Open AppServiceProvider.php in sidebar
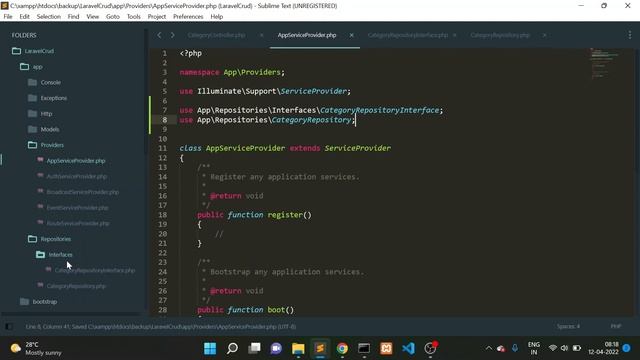 point(76,161)
